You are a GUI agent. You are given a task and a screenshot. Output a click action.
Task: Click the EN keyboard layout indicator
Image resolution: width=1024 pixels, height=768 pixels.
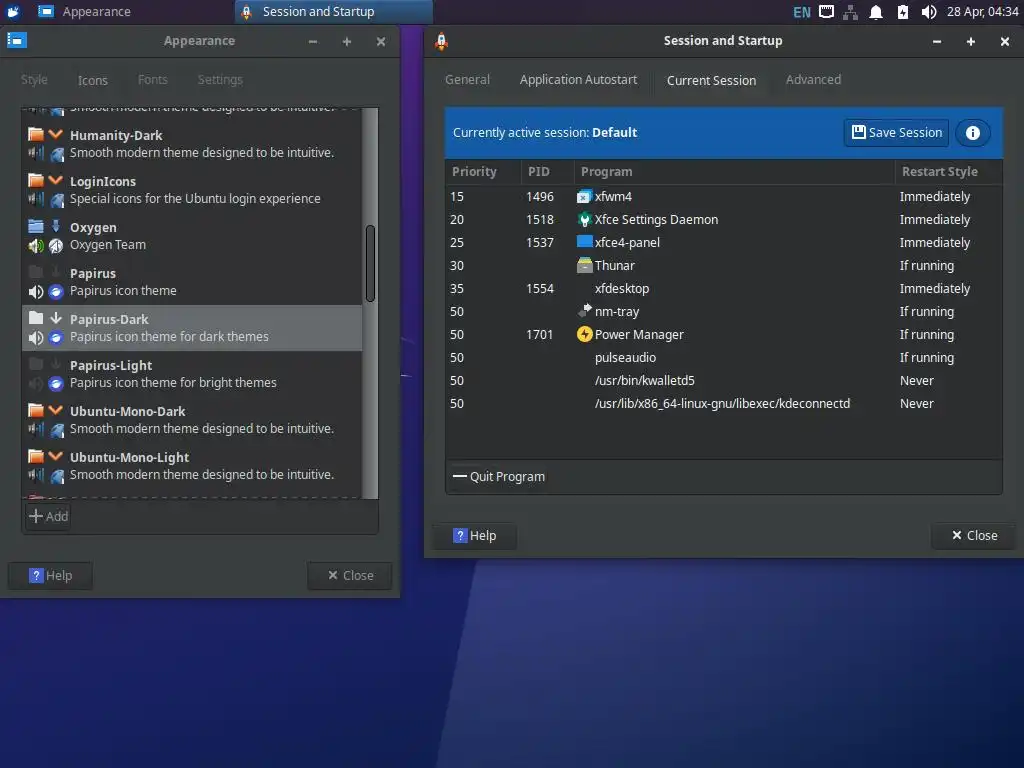[x=801, y=12]
